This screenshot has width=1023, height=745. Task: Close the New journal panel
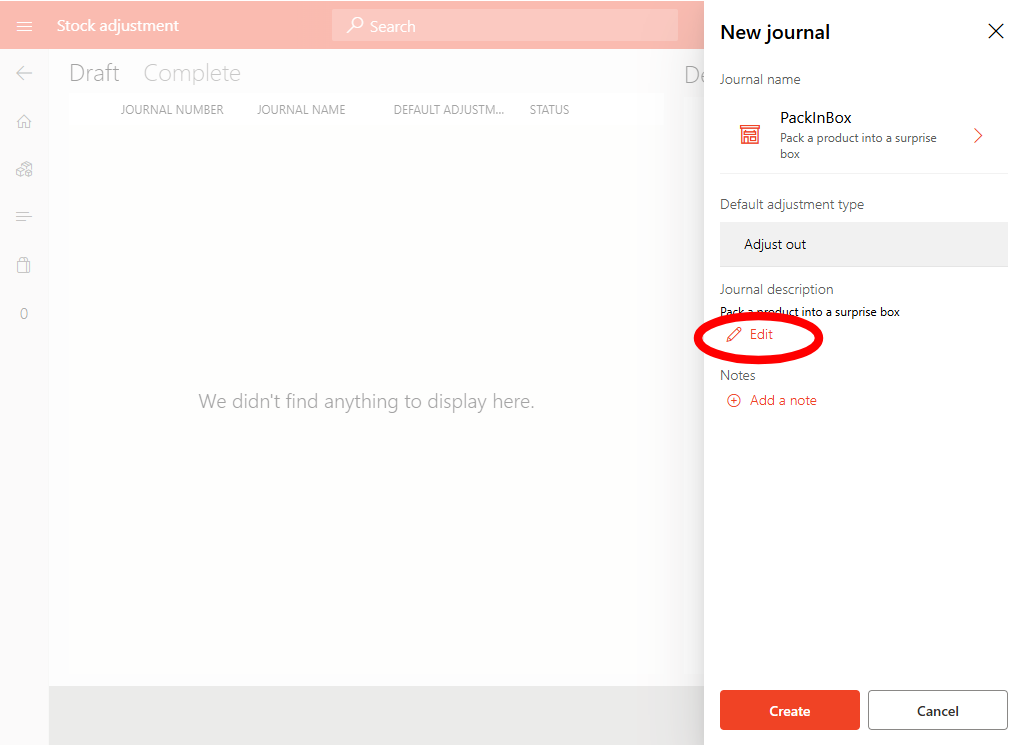[x=995, y=32]
